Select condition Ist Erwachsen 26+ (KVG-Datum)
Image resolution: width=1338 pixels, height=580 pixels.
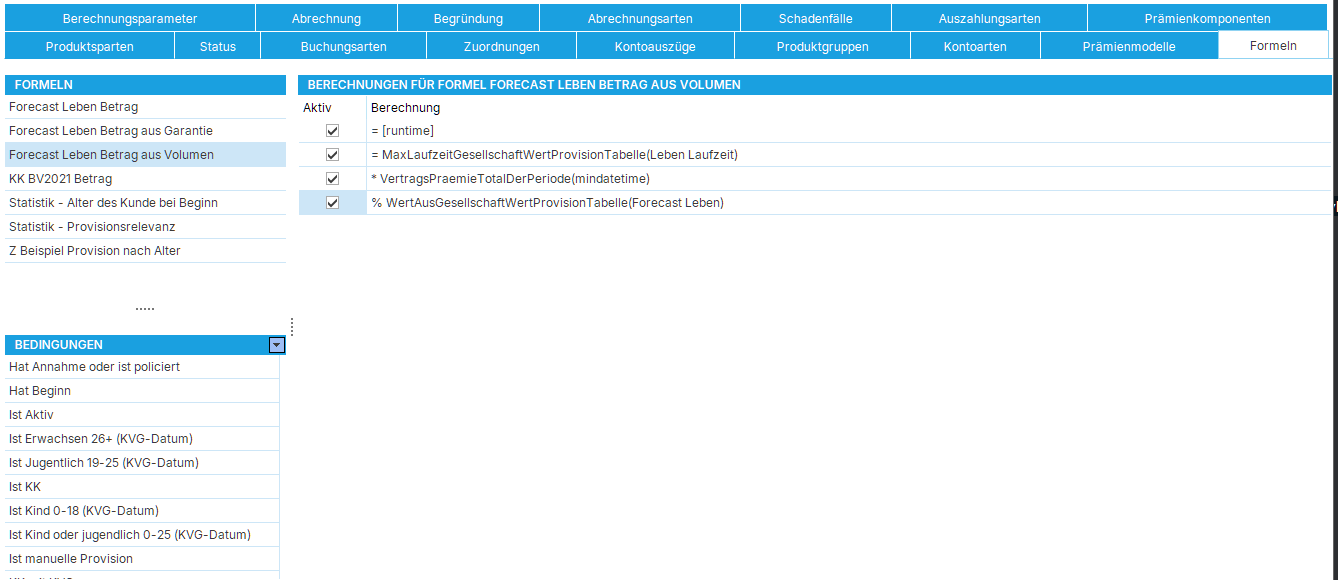coord(101,439)
